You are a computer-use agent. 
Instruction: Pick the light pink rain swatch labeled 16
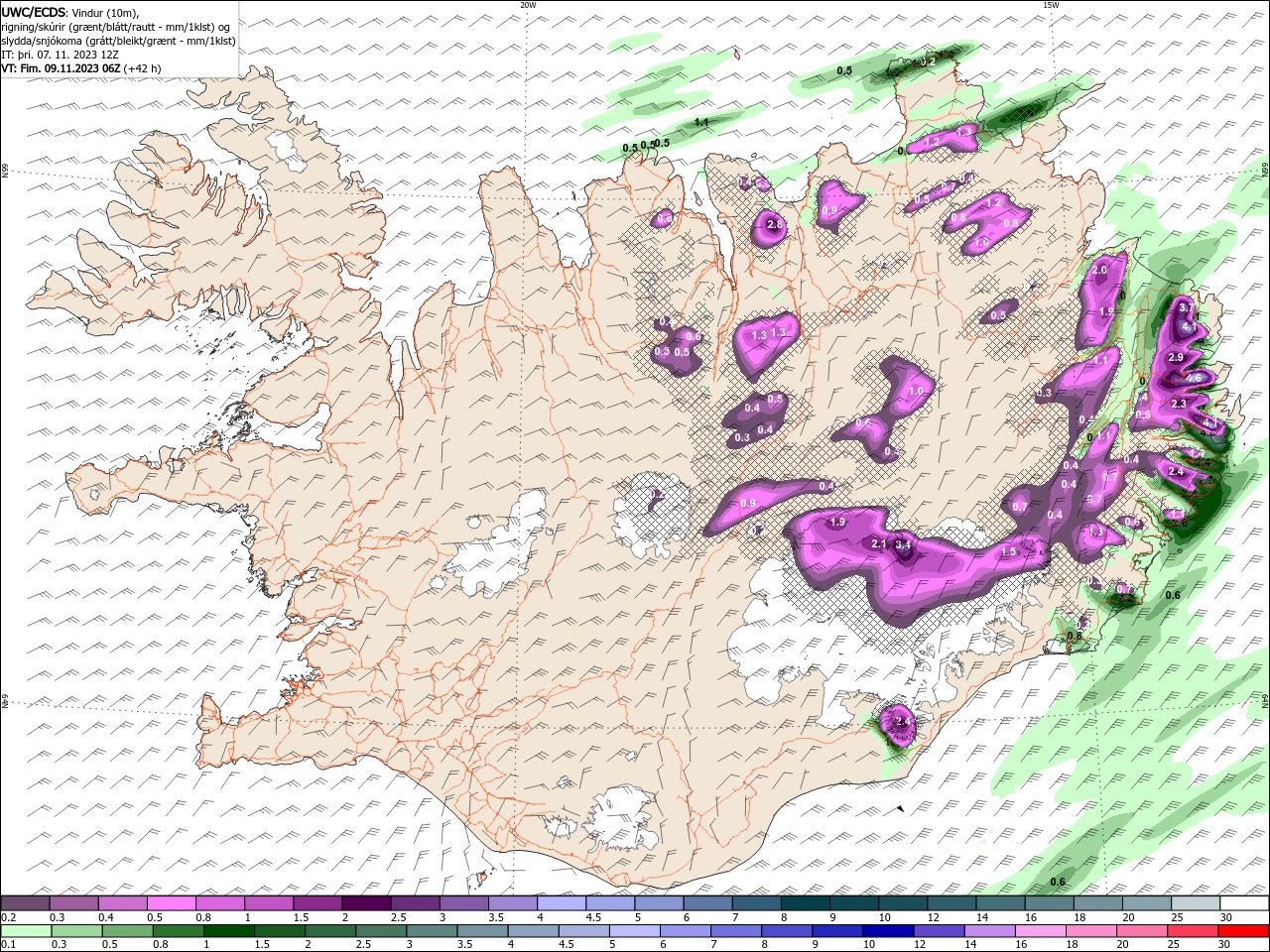pos(1040,931)
